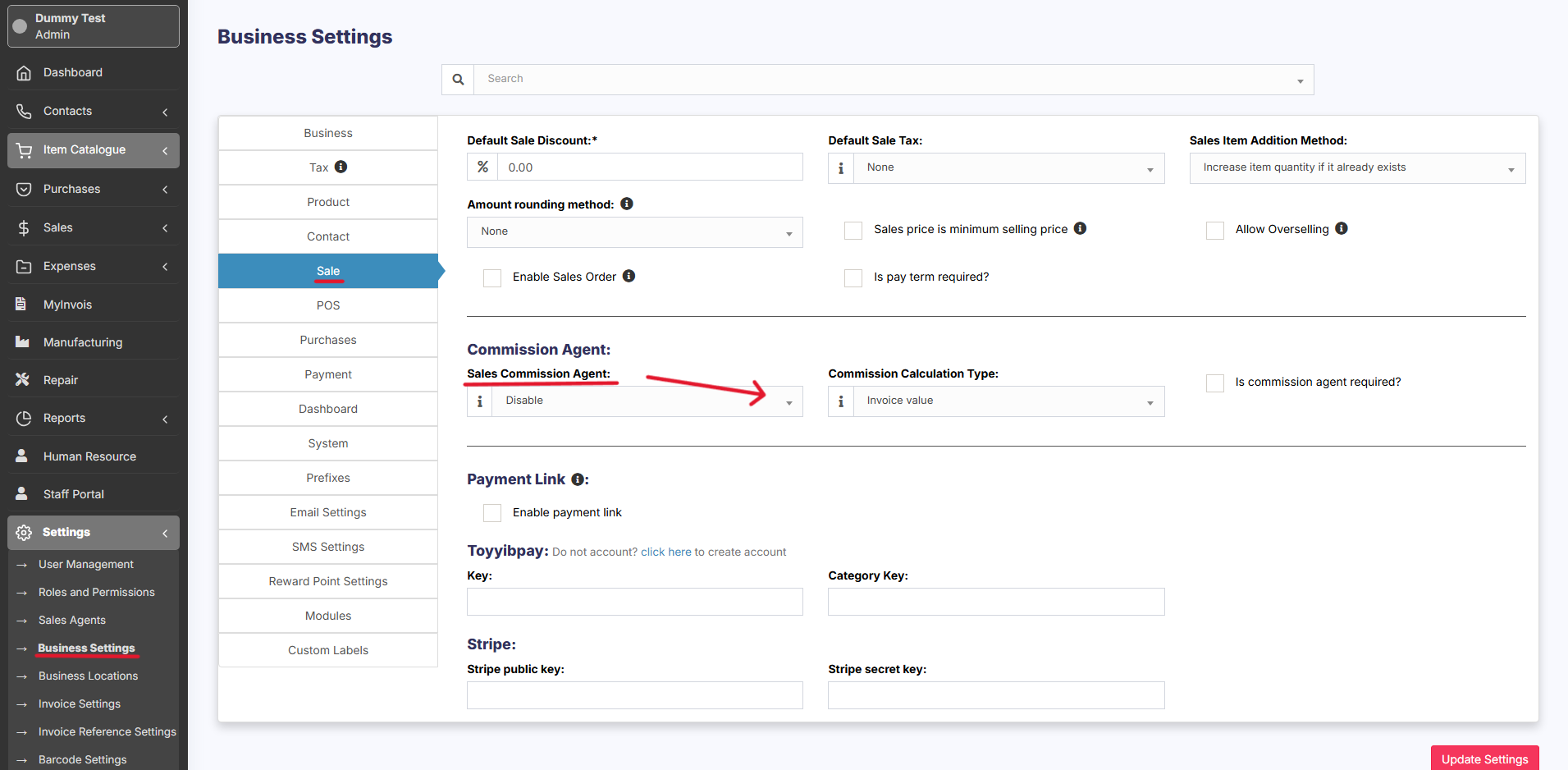Viewport: 1568px width, 770px height.
Task: Follow the Toyyibpay click here link
Action: coord(665,552)
